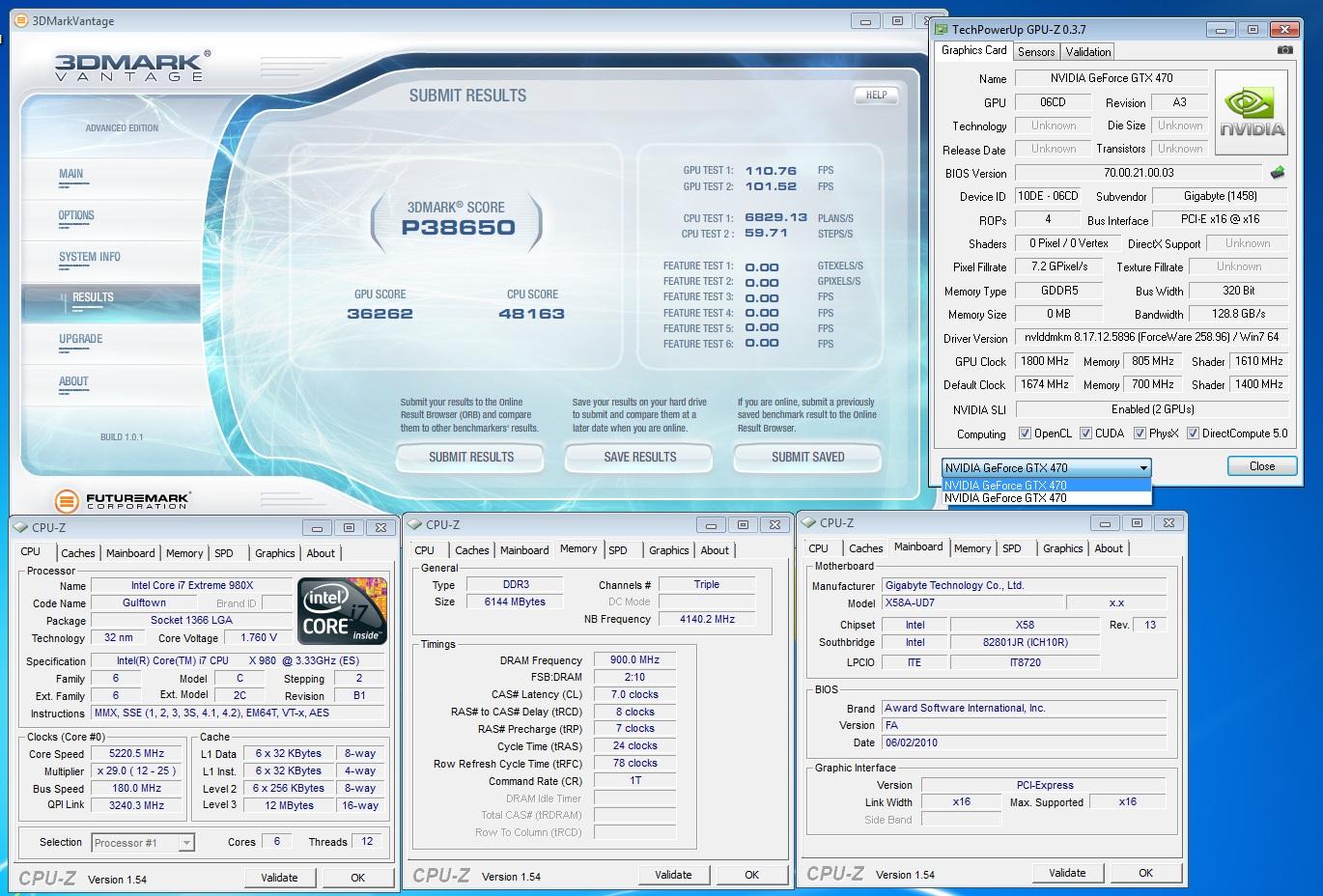
Task: Open UPGRADE in 3DMark Vantage sidebar
Action: [81, 340]
